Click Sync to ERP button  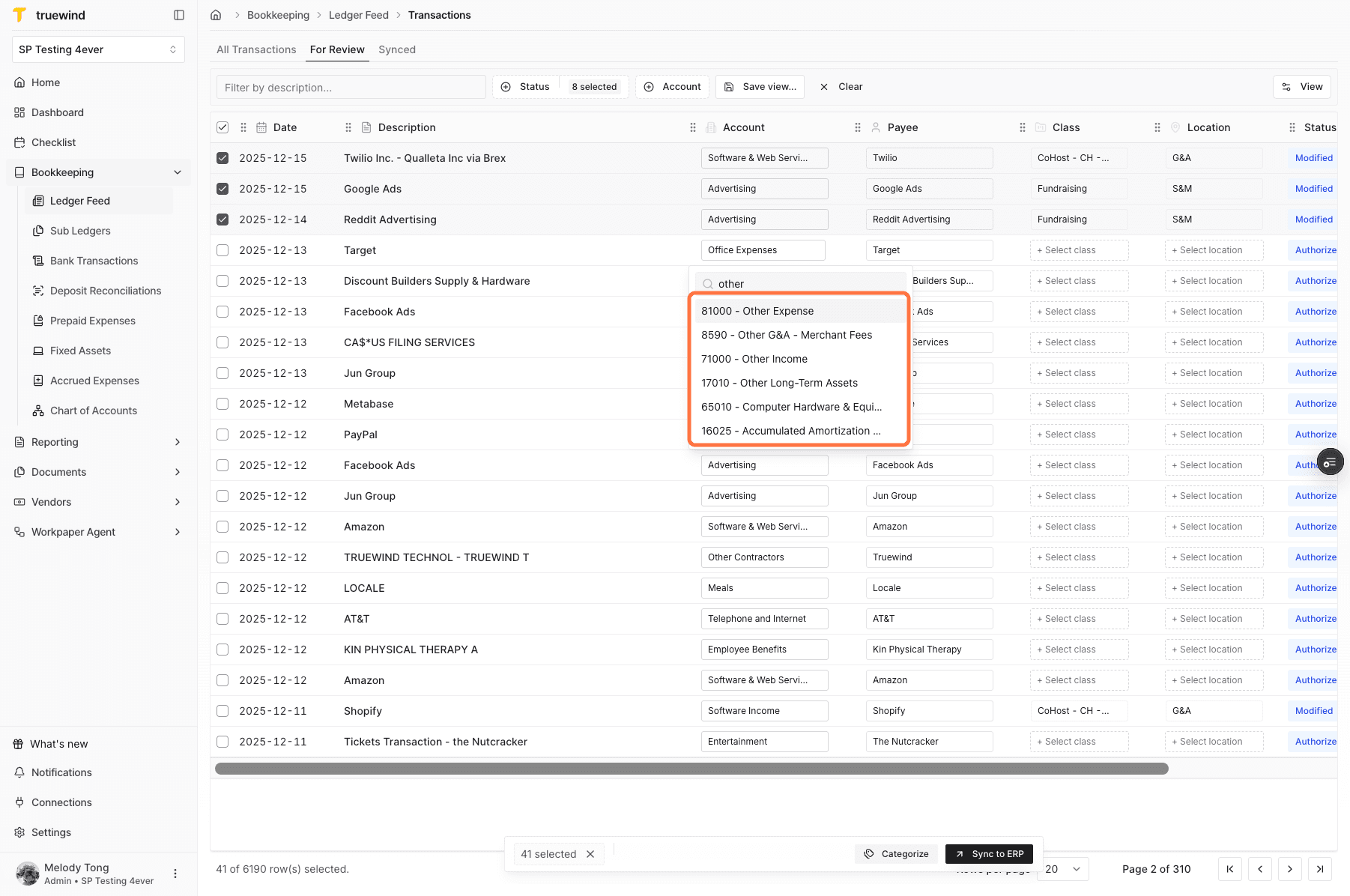click(x=990, y=854)
